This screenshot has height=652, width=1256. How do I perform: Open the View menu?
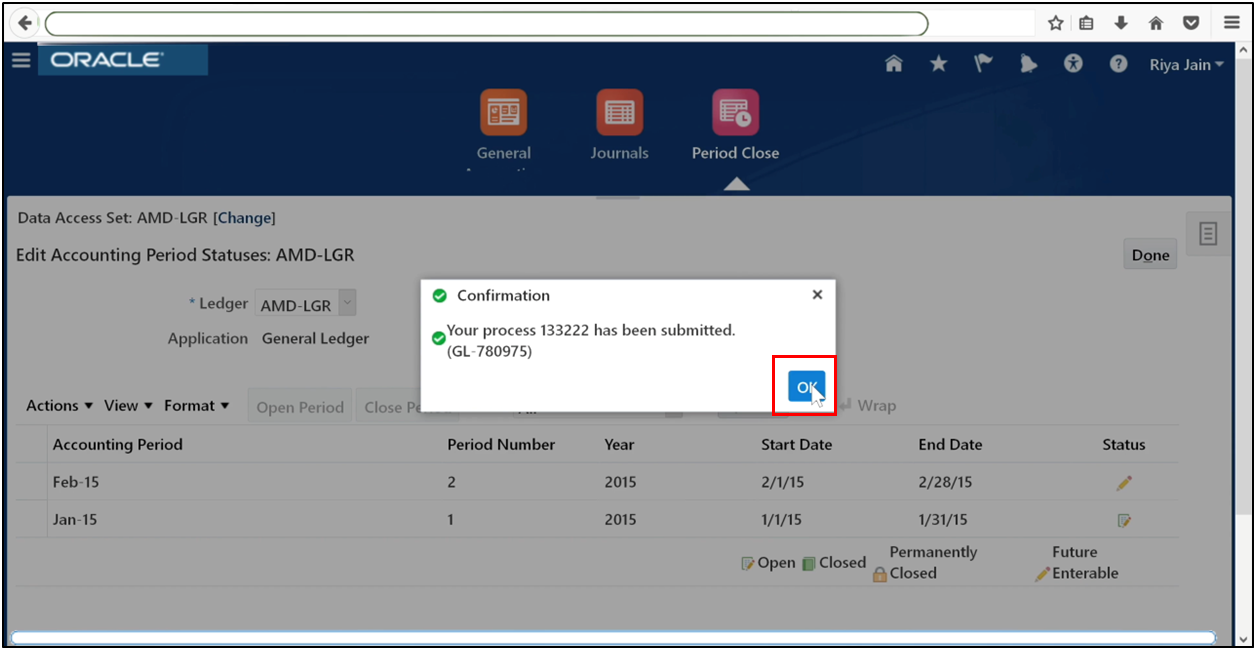click(x=126, y=405)
